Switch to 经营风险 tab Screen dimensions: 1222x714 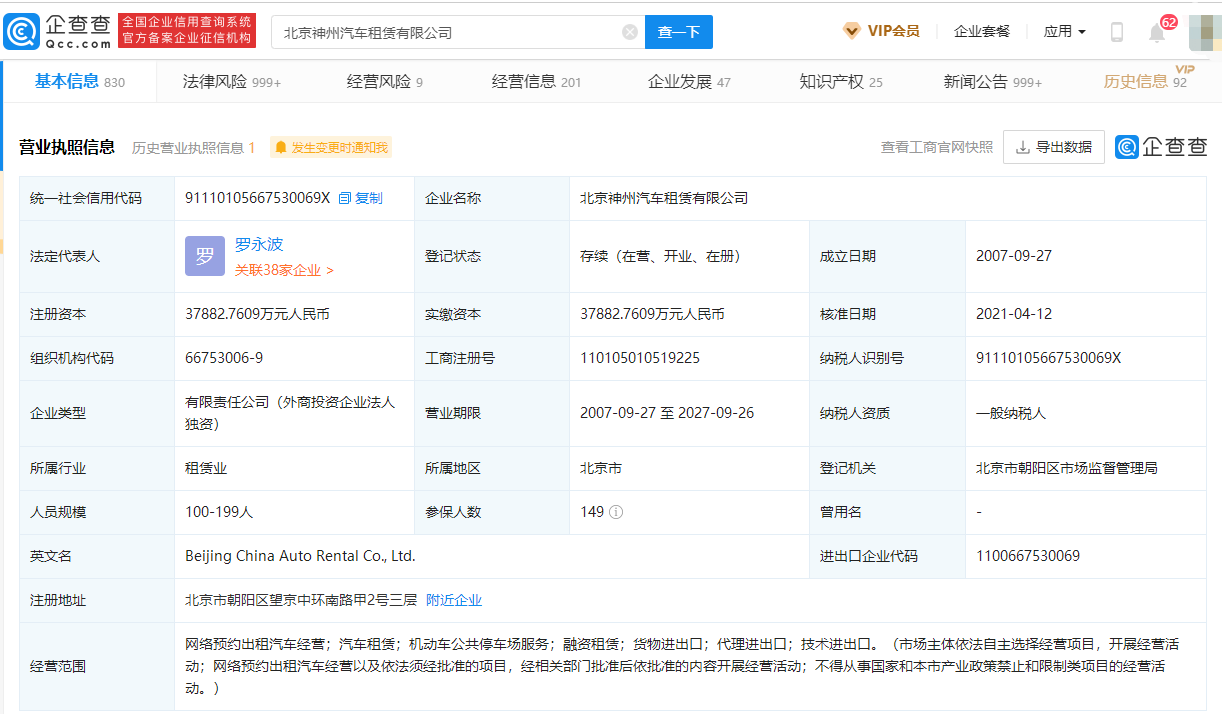click(x=384, y=82)
